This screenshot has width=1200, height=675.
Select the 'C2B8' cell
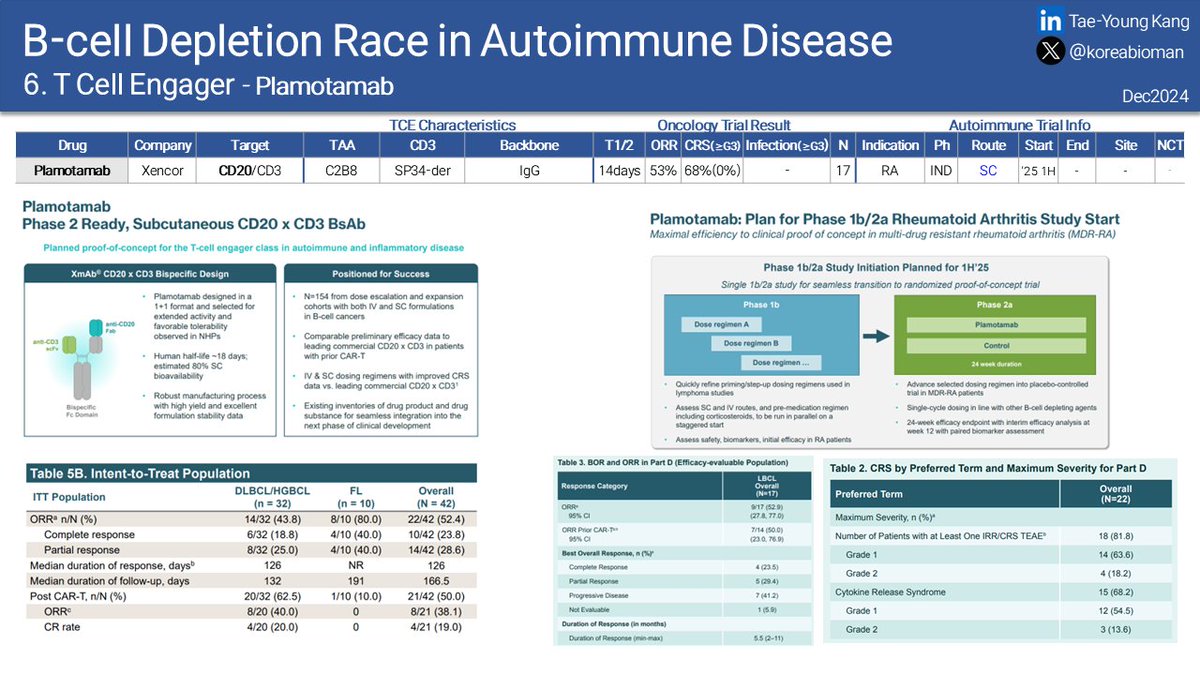coord(341,171)
